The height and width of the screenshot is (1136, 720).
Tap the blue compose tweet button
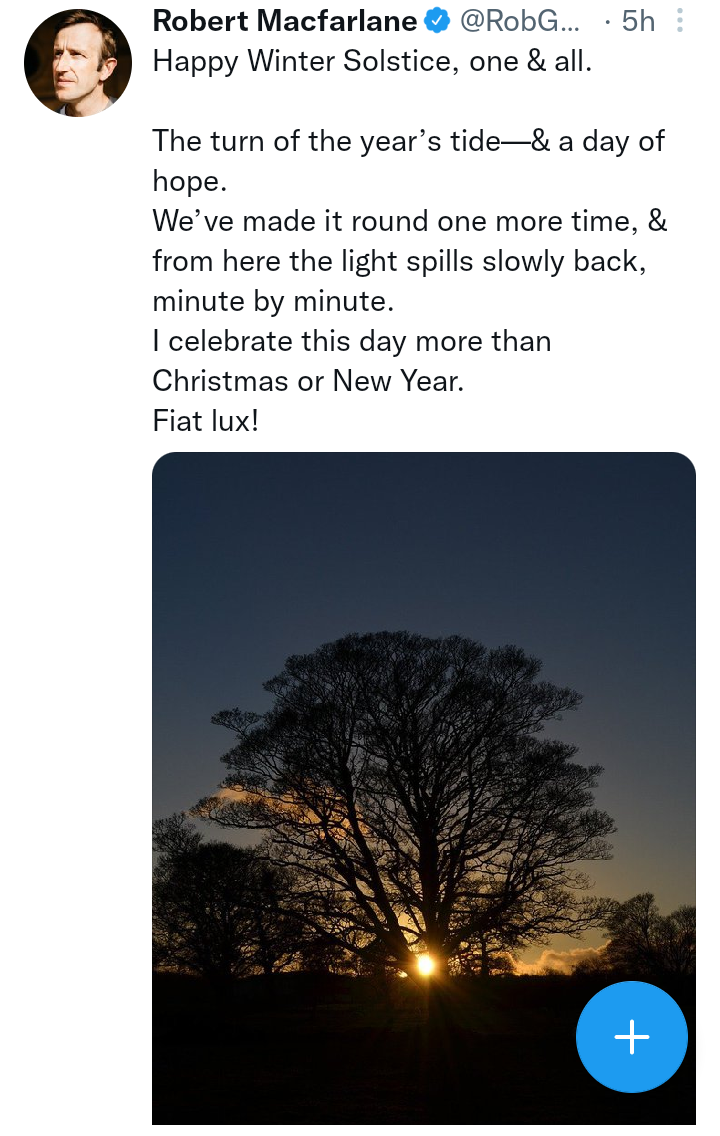631,1037
